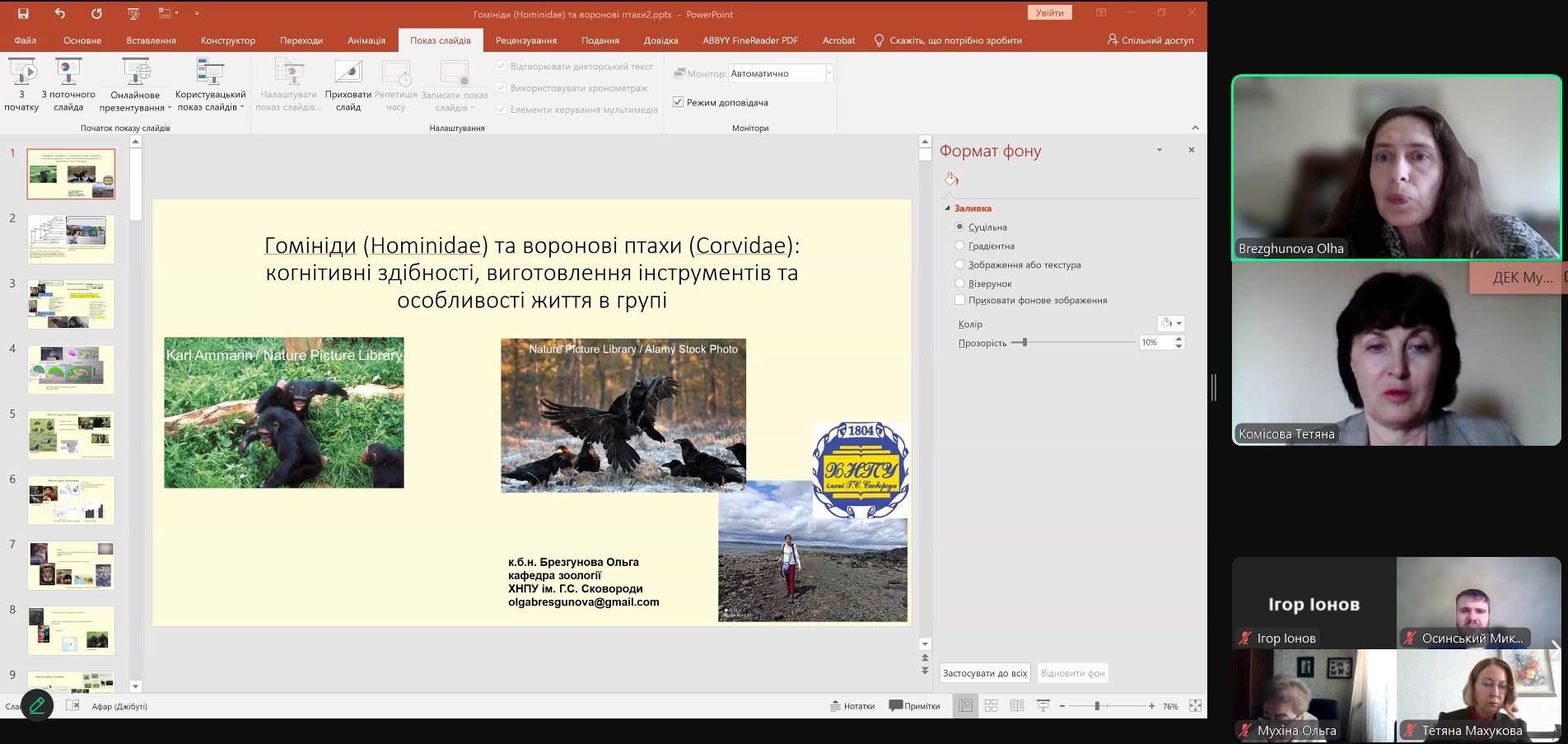
Task: Increase transparency with stepper up arrow
Action: pyautogui.click(x=1178, y=339)
